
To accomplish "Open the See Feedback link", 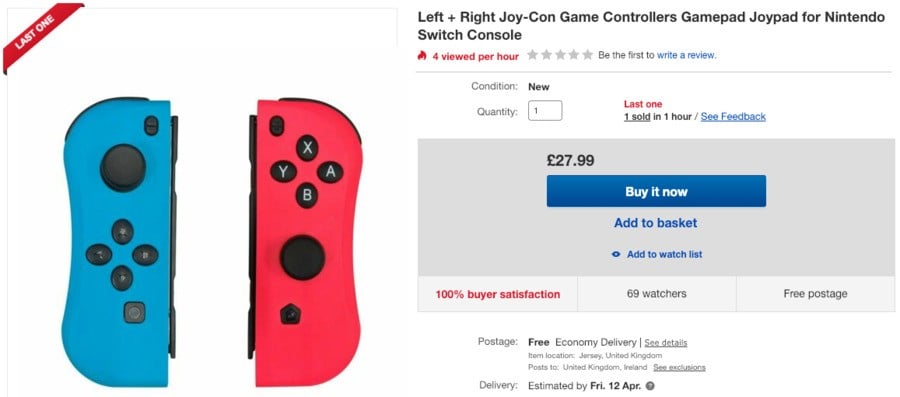I will click(x=733, y=116).
